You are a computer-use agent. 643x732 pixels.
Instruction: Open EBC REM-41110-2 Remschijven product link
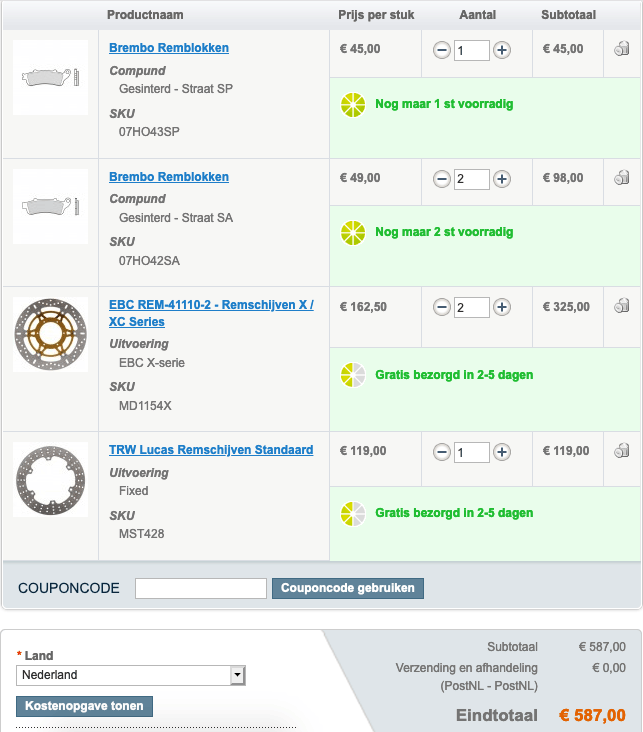click(x=211, y=313)
